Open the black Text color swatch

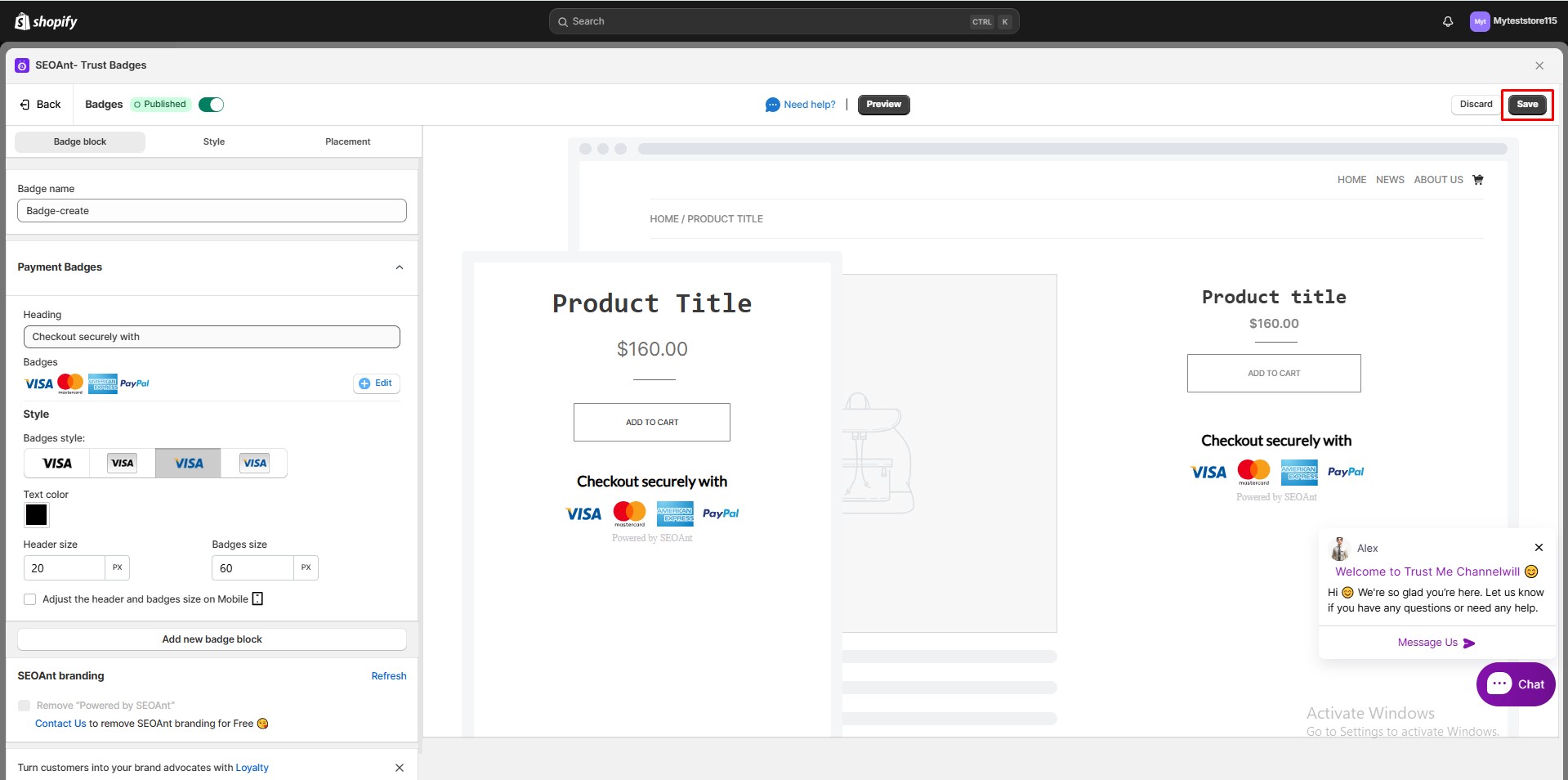tap(36, 515)
